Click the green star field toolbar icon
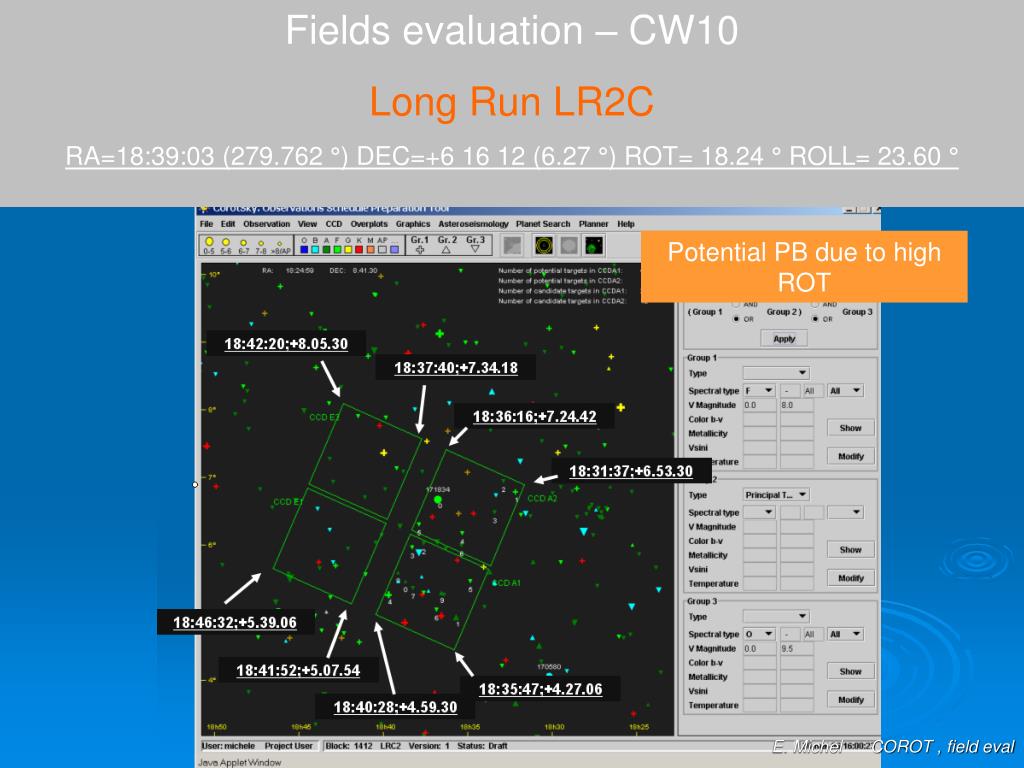1024x768 pixels. (x=594, y=246)
